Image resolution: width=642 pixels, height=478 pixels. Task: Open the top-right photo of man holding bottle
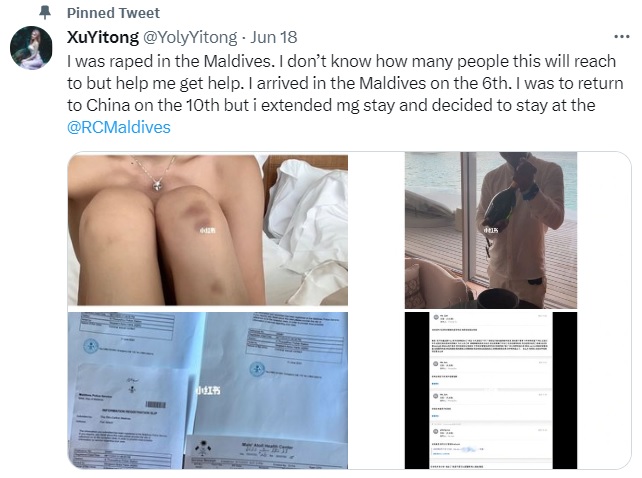pyautogui.click(x=491, y=230)
